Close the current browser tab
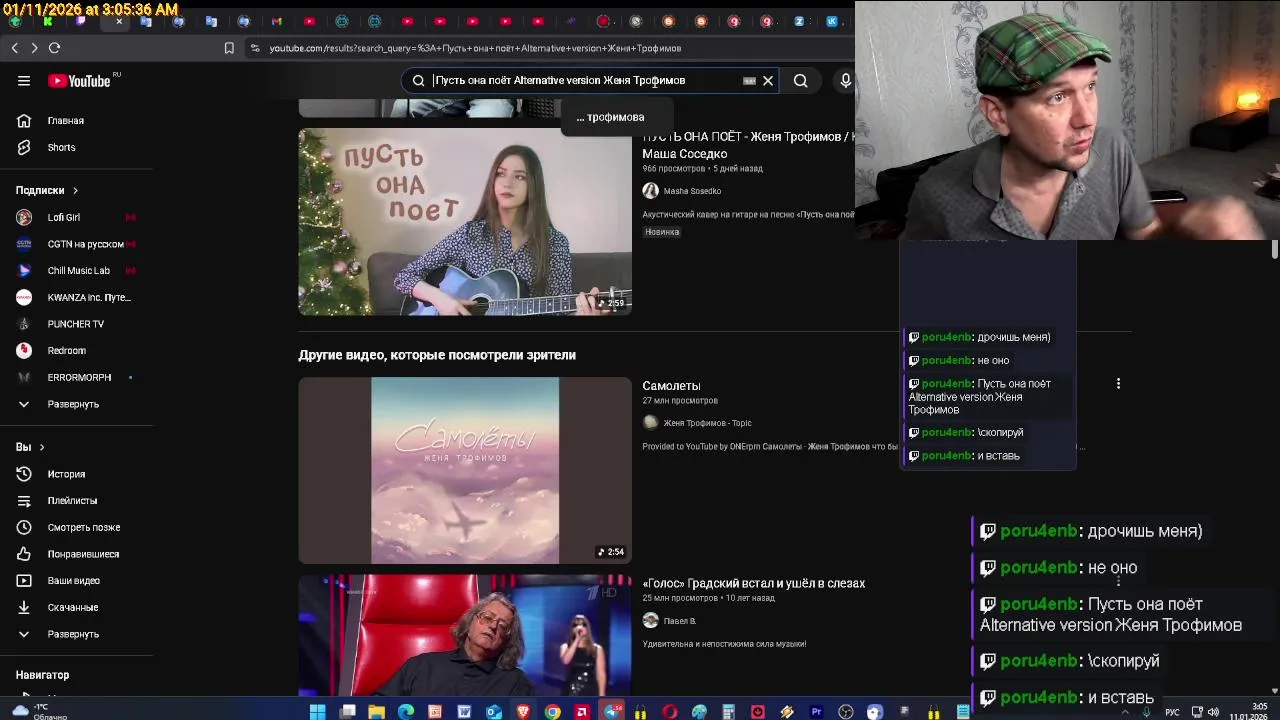 [119, 21]
